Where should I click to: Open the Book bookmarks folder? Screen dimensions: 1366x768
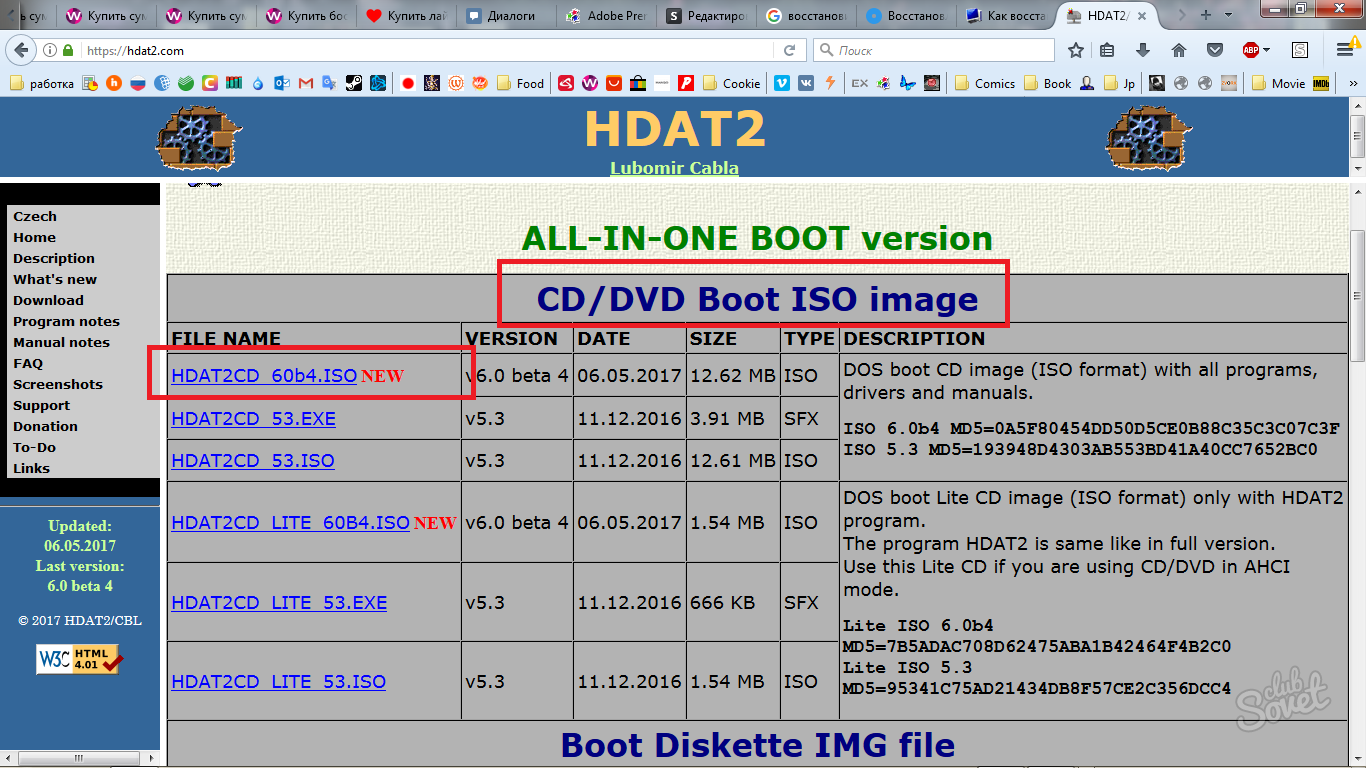coord(1048,84)
